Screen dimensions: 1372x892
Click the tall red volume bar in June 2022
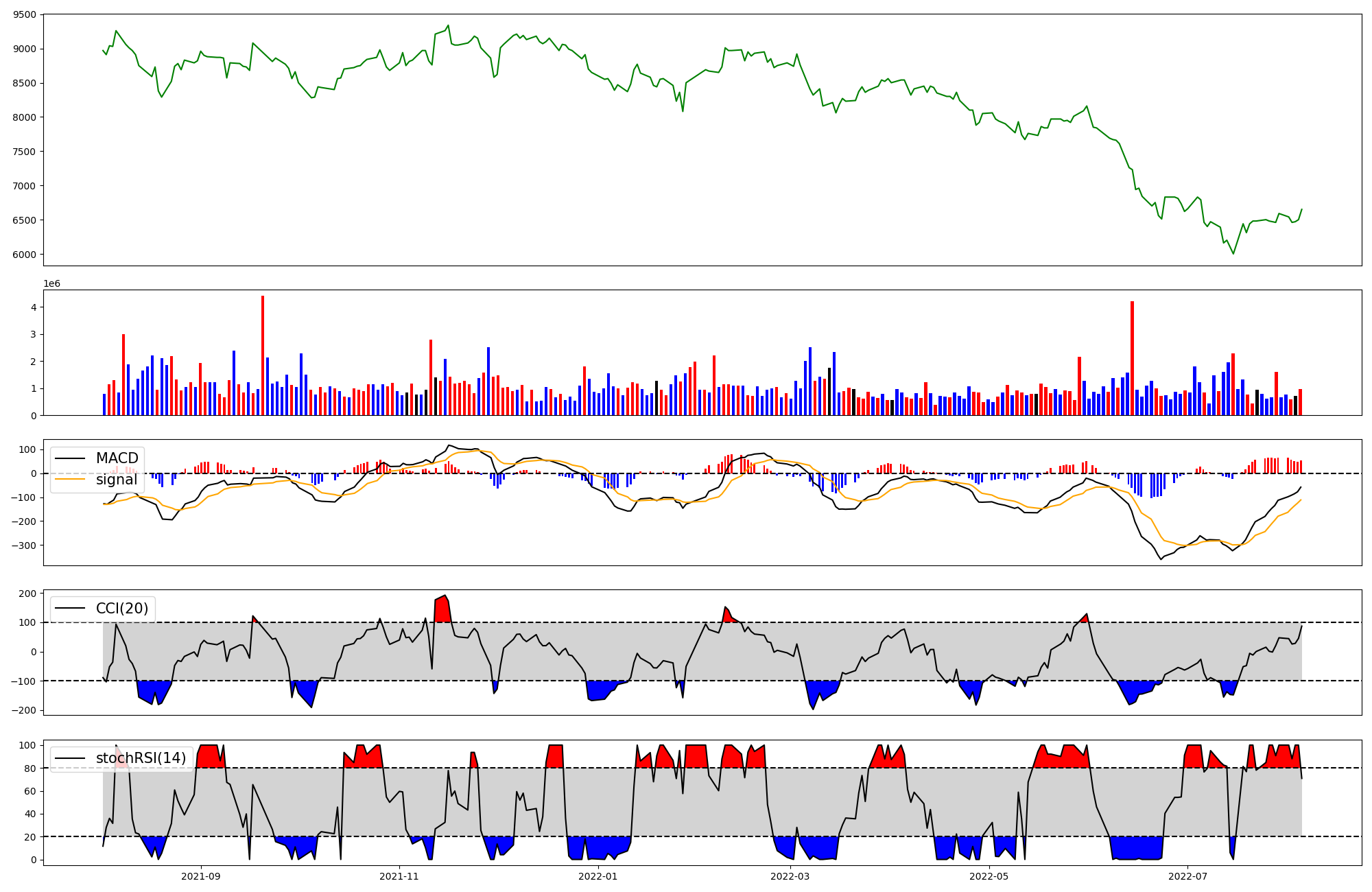pyautogui.click(x=1132, y=357)
